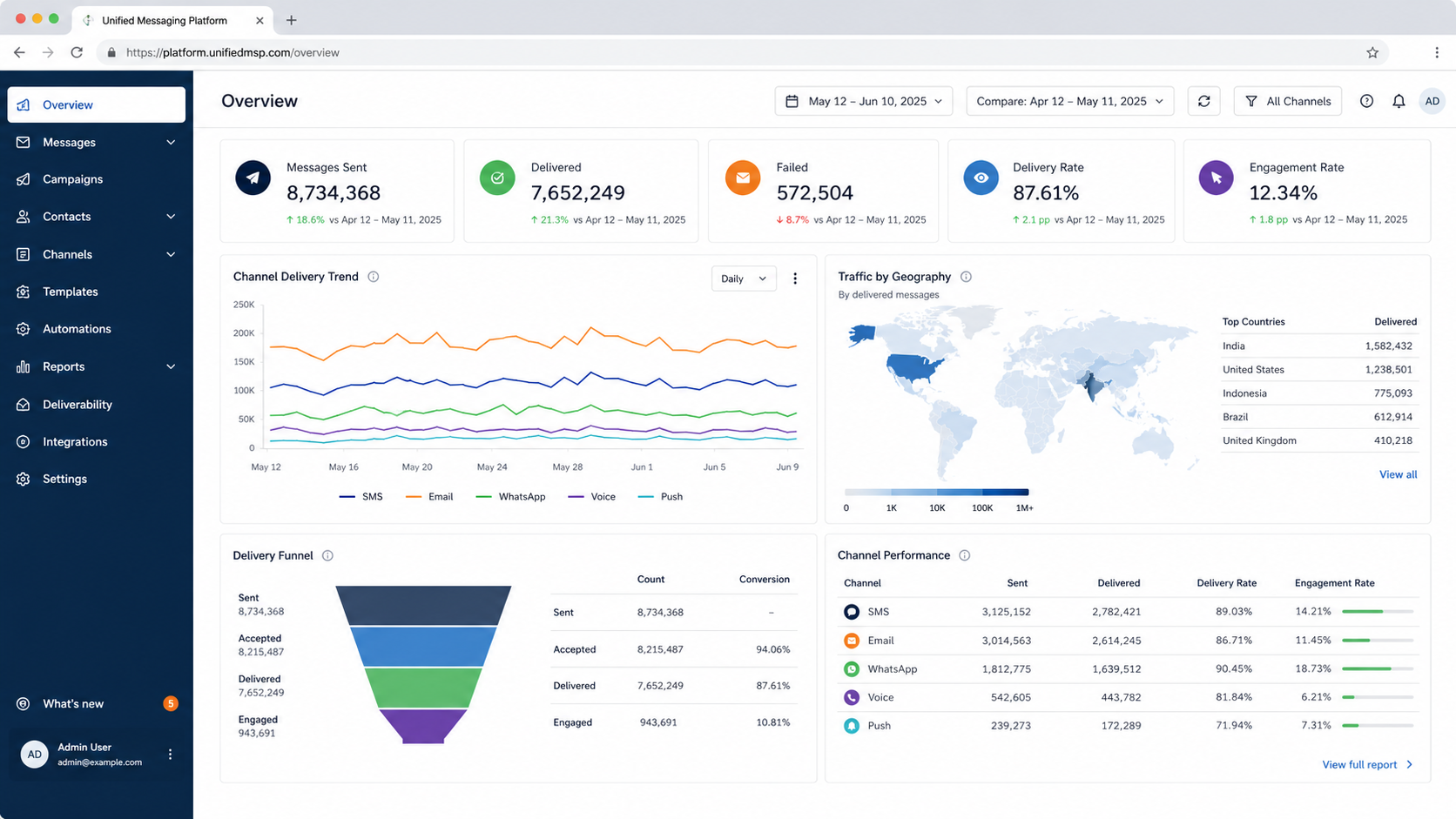Open the notifications bell

[1399, 101]
